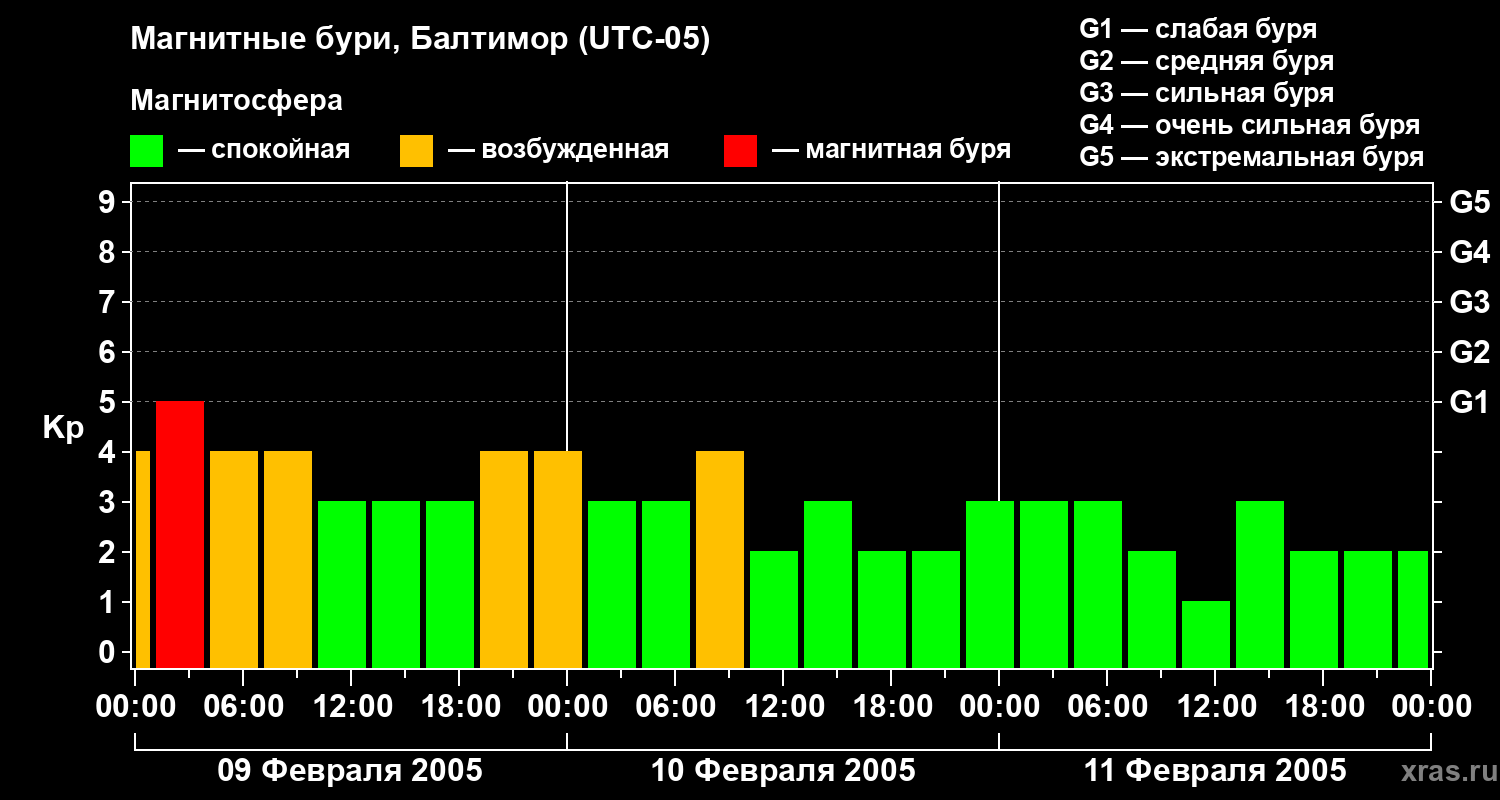Select the red Kp 5 storm bar
This screenshot has height=800, width=1500.
[x=180, y=534]
